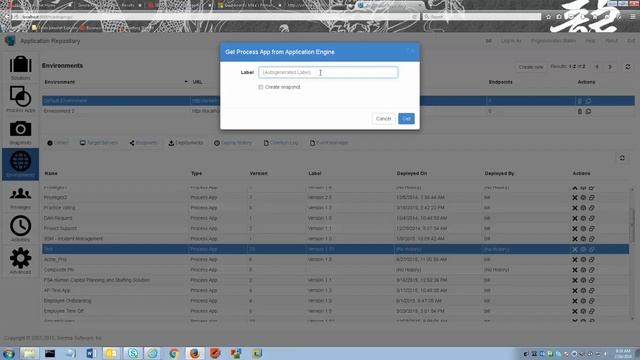Image resolution: width=640 pixels, height=360 pixels.
Task: Refresh the Environments list
Action: [x=628, y=67]
